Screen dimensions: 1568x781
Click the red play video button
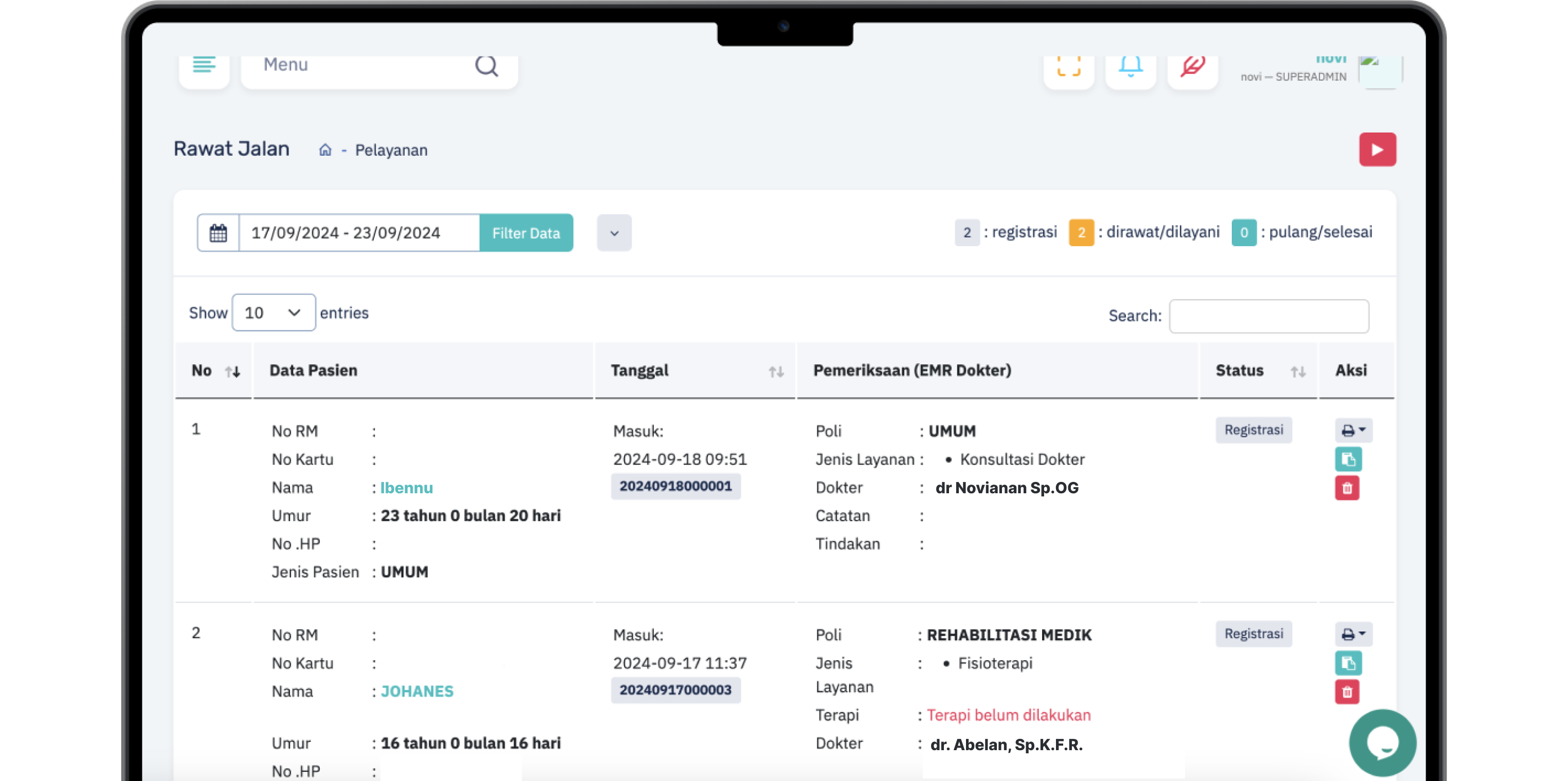pos(1377,150)
